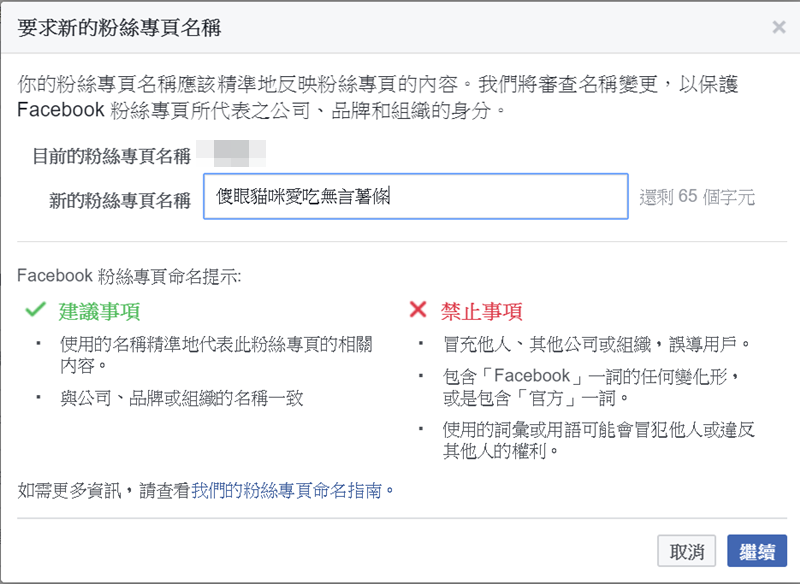Click the tip 與公司、品牌或組織的名稱一致

coord(180,398)
